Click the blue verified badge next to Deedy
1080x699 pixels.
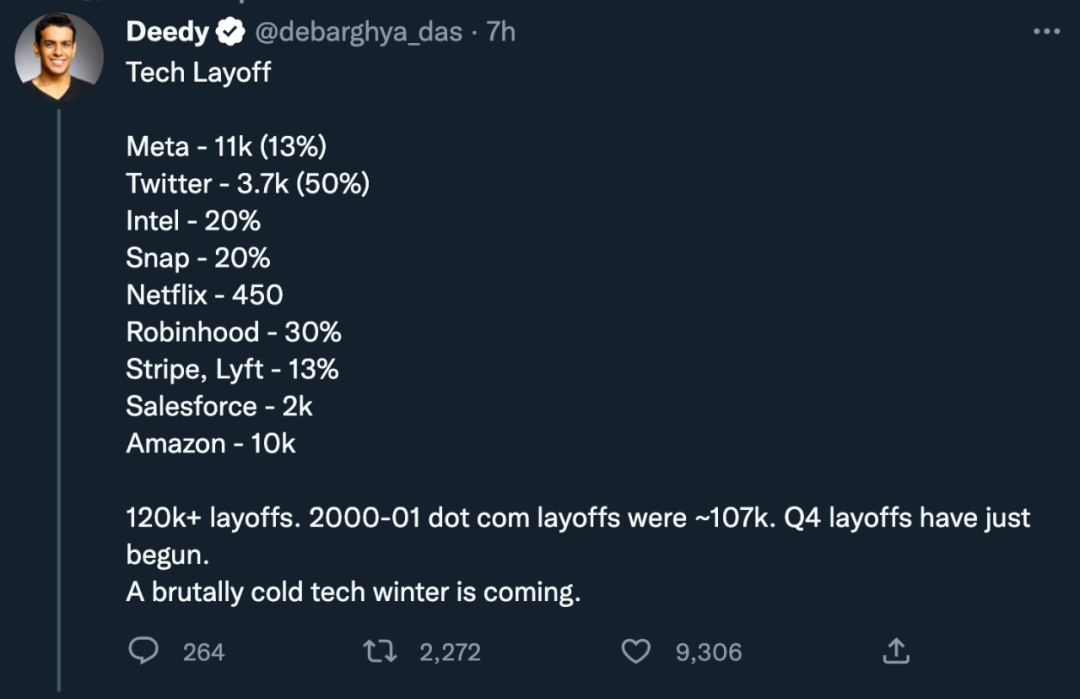(229, 32)
